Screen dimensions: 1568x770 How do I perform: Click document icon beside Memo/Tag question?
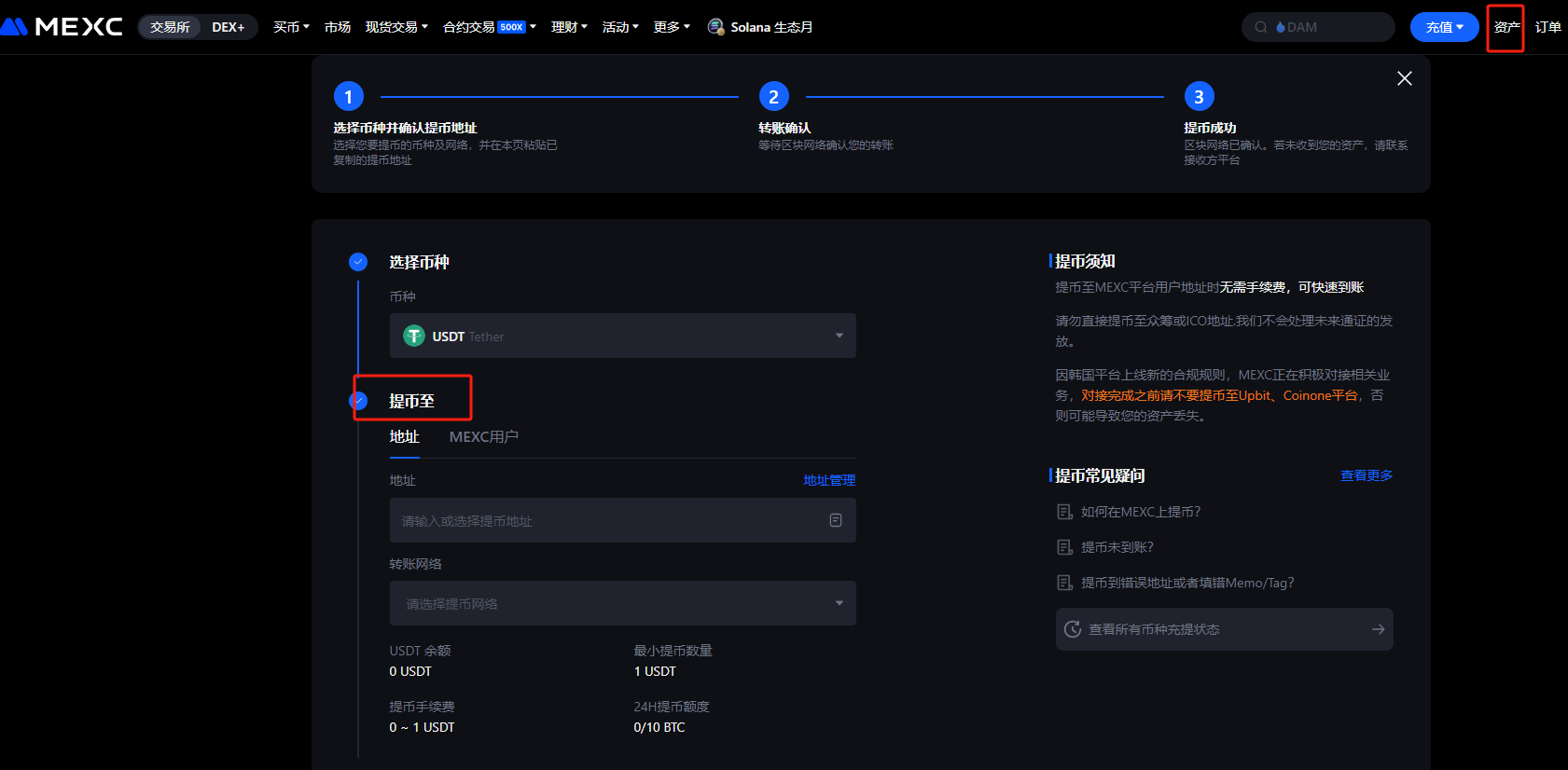[1064, 583]
